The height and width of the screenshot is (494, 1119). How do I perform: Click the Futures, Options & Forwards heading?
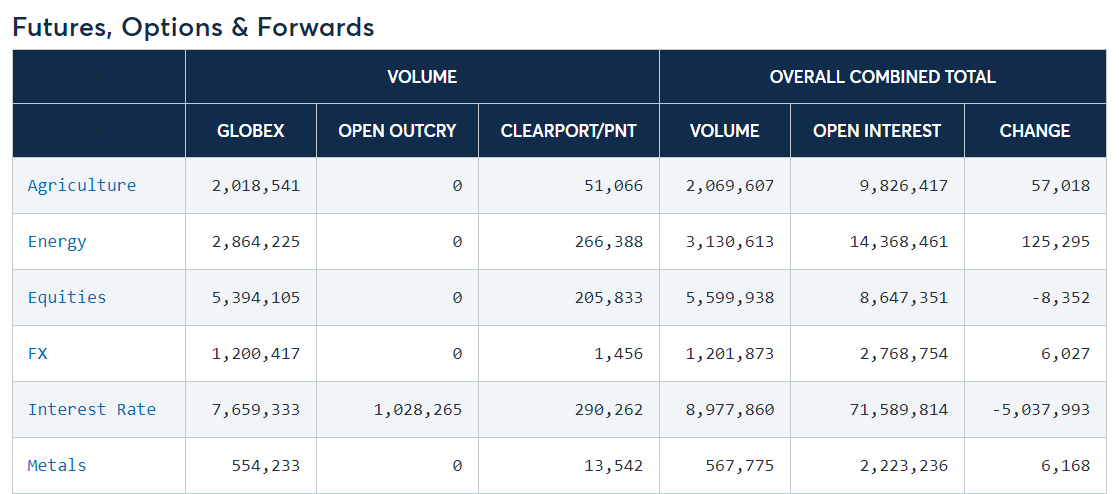193,26
